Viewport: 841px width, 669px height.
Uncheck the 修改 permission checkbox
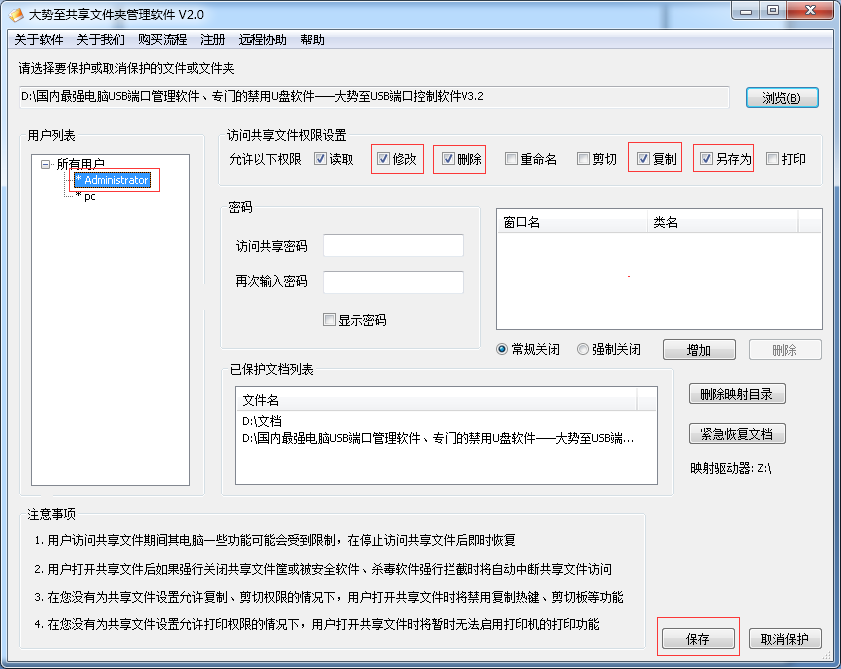(x=384, y=159)
